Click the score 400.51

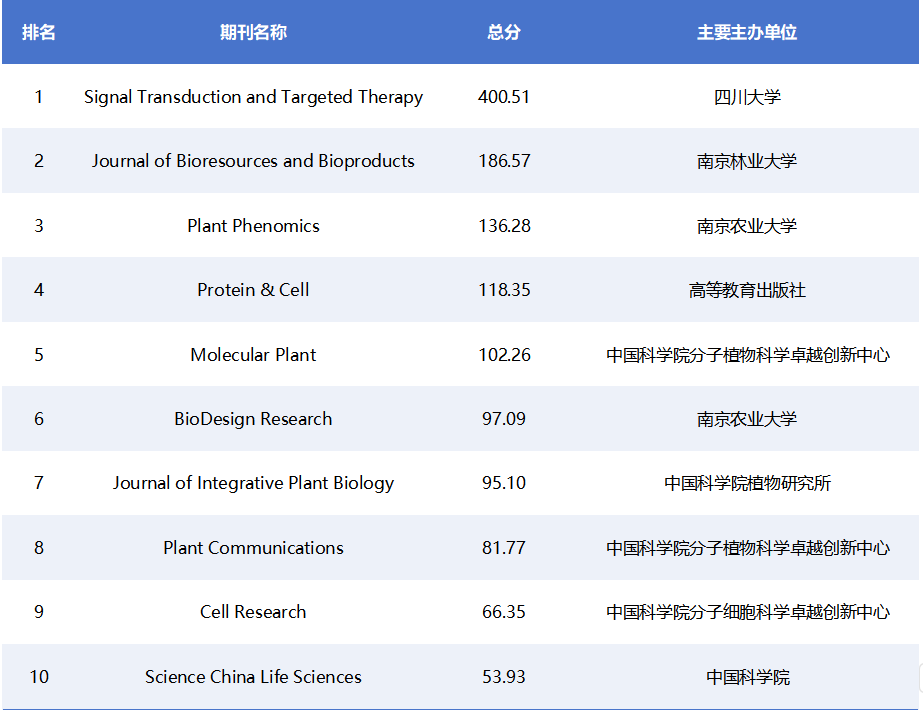pyautogui.click(x=504, y=97)
